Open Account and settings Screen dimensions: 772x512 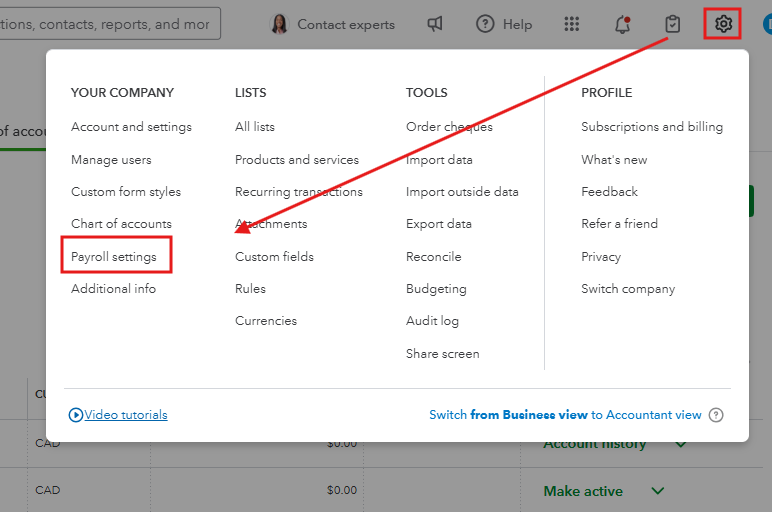131,127
